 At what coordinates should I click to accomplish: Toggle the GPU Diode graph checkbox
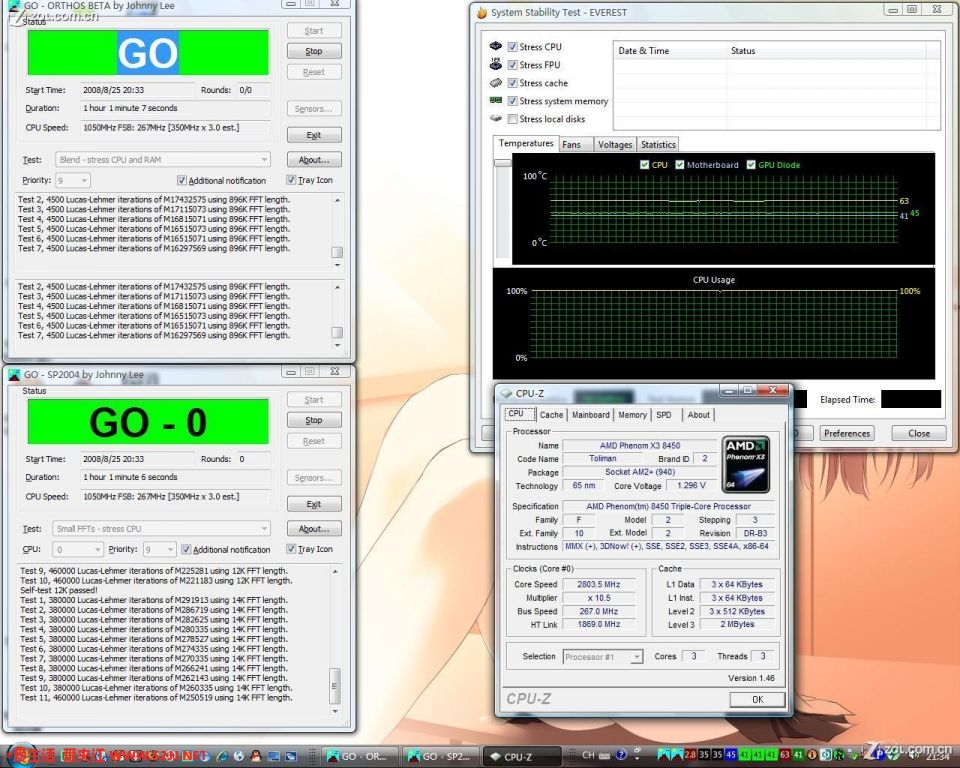(x=751, y=165)
